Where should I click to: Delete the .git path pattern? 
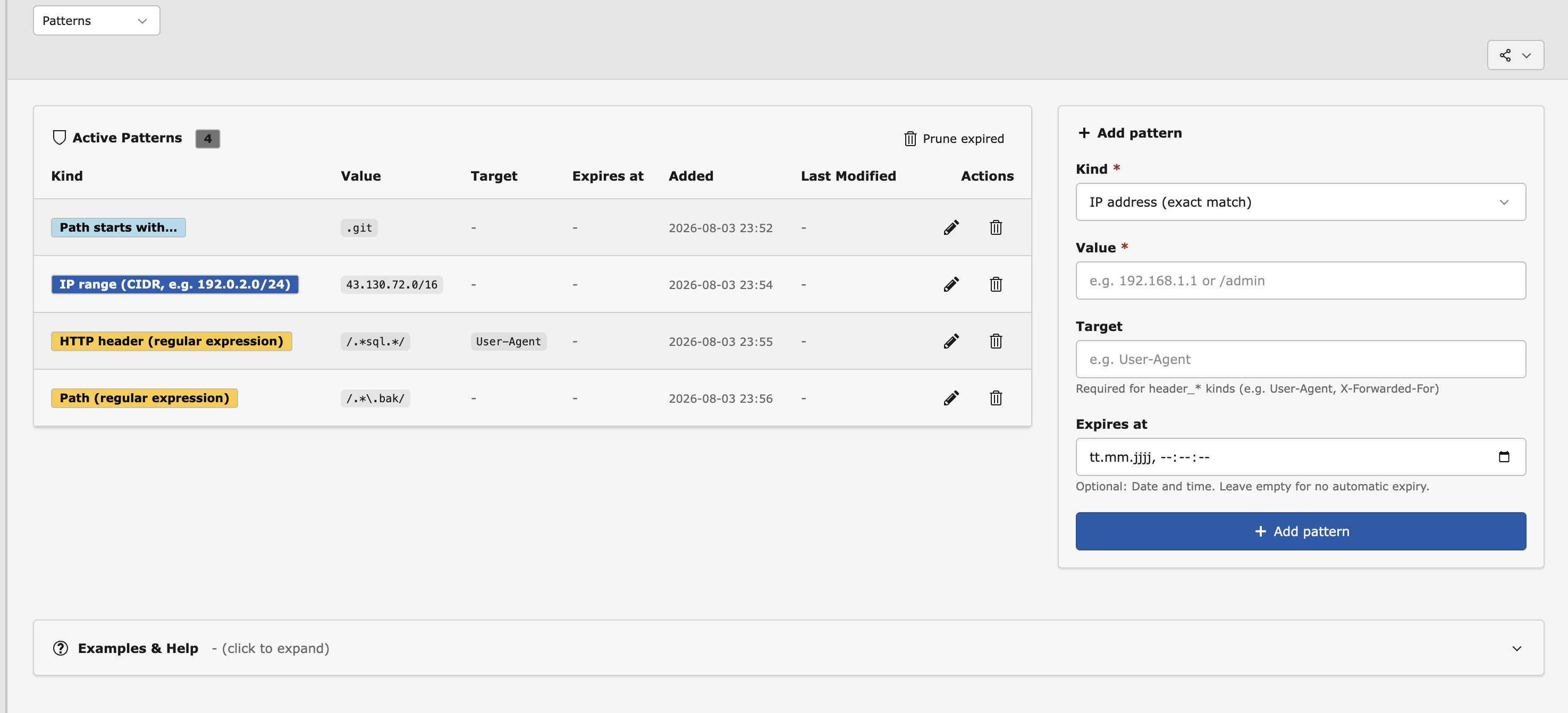point(996,227)
